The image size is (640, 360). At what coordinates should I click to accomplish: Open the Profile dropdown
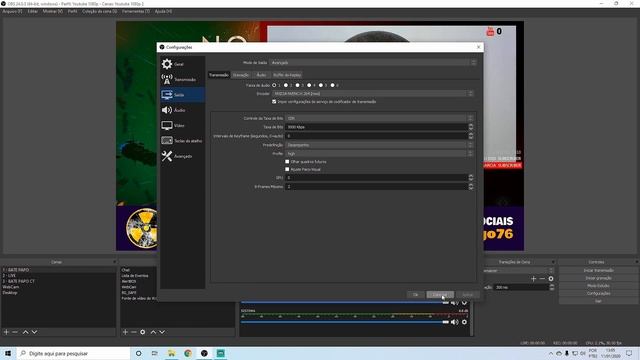379,153
